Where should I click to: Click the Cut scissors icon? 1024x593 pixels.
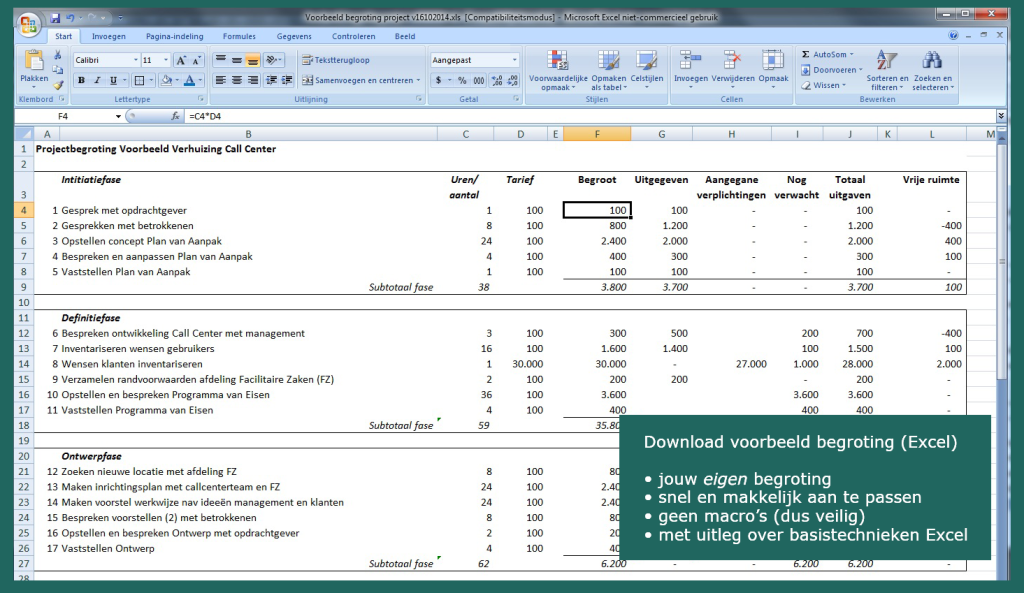click(x=58, y=55)
